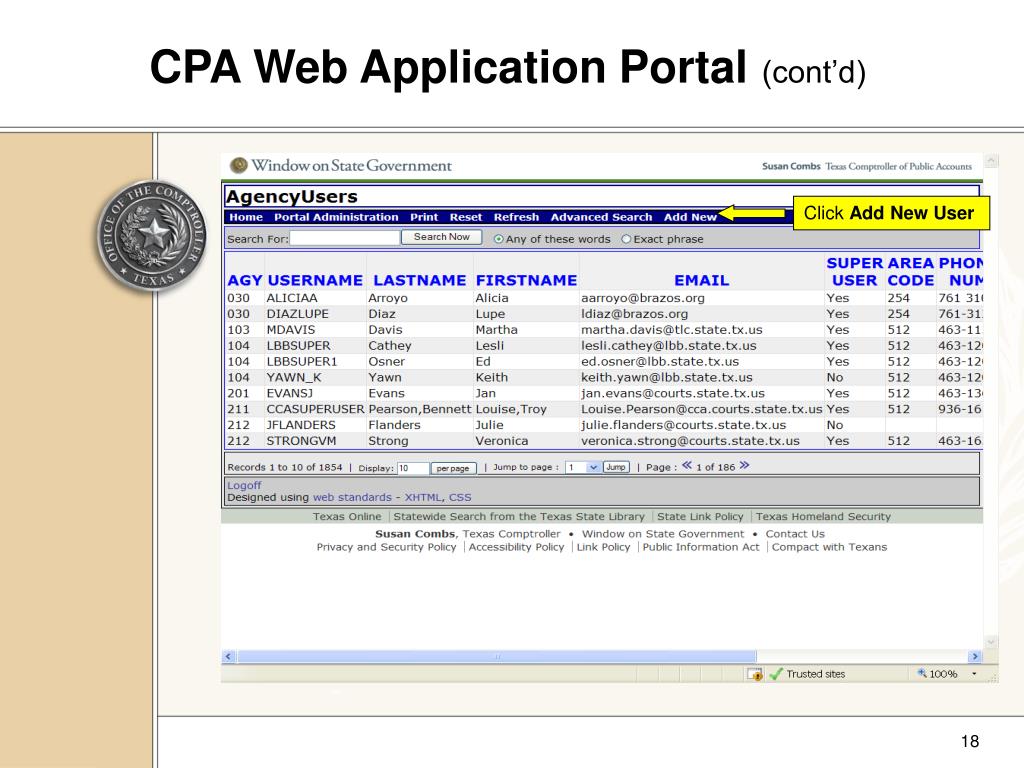Click the Search For text field

click(345, 238)
